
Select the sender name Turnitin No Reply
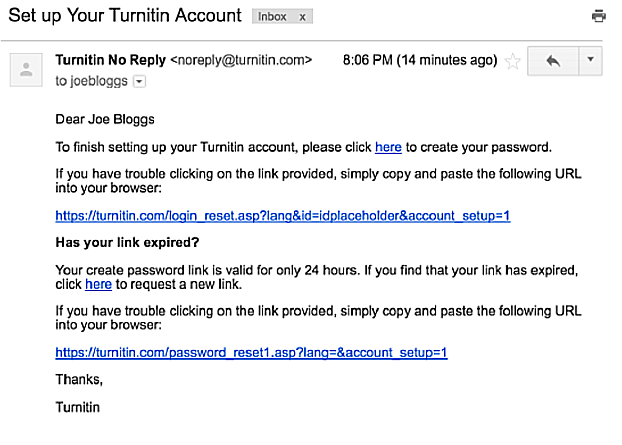[x=111, y=60]
